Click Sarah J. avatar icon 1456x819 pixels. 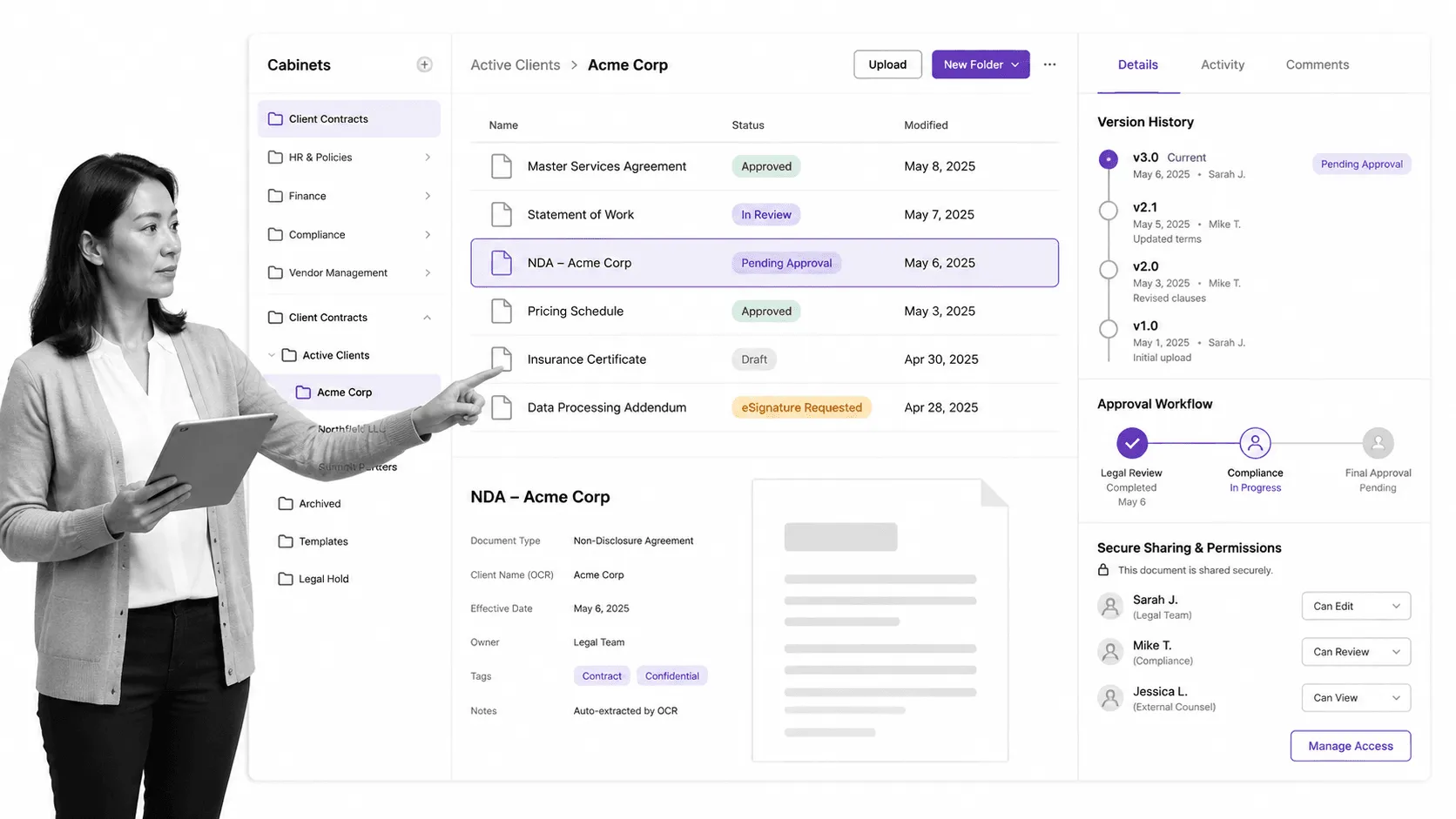pyautogui.click(x=1110, y=606)
